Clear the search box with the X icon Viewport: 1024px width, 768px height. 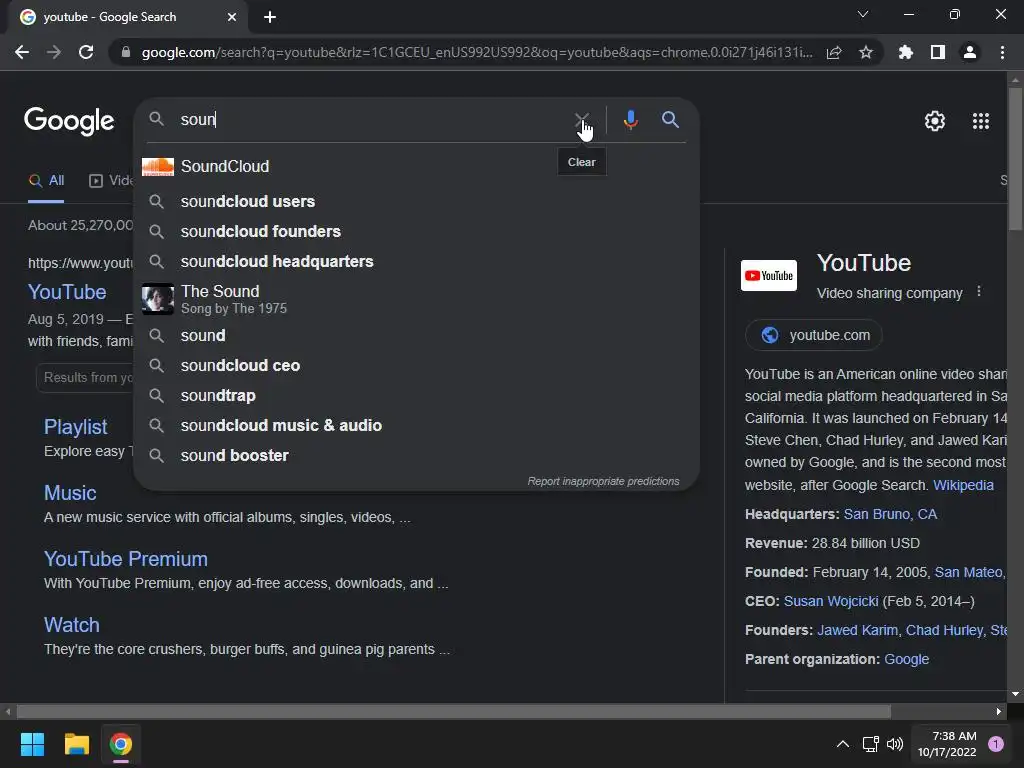coord(581,120)
